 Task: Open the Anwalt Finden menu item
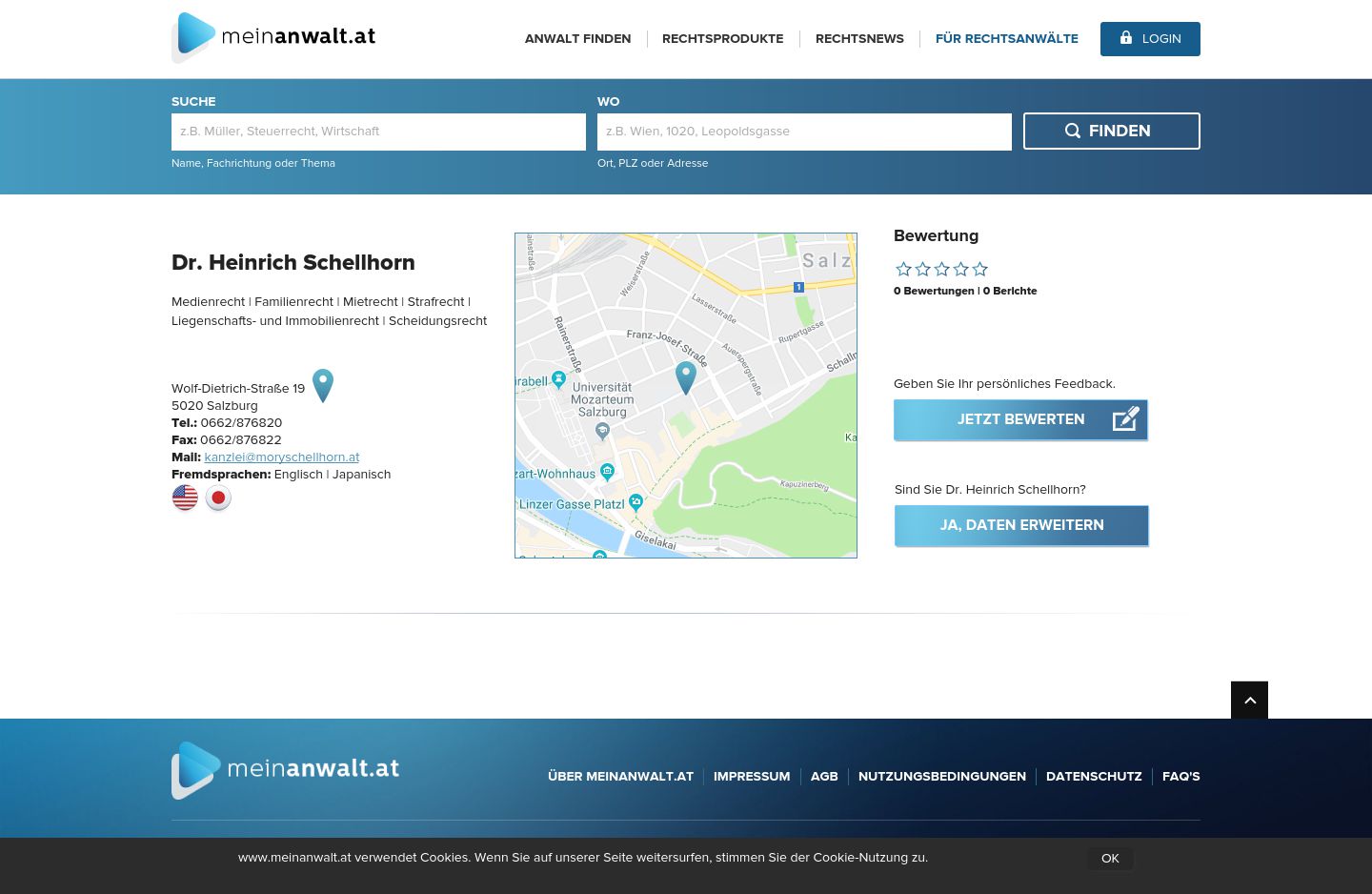[577, 39]
